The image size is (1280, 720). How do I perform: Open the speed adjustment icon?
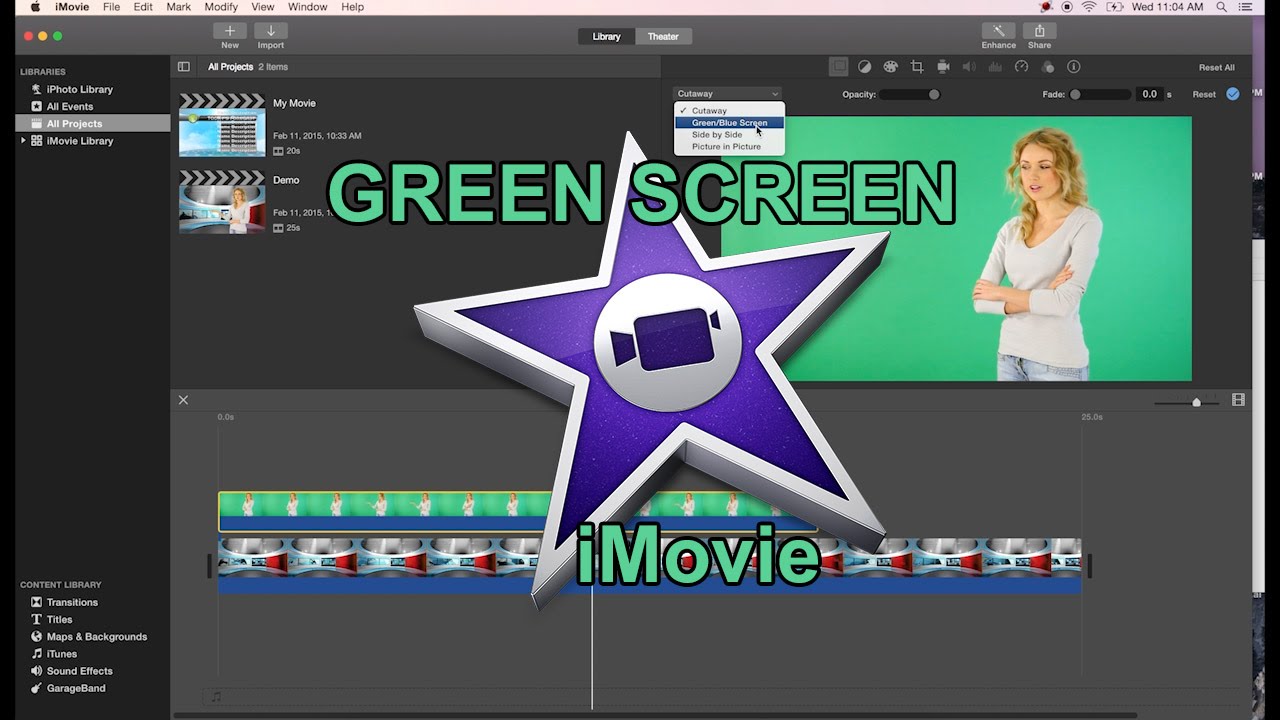(x=1021, y=67)
